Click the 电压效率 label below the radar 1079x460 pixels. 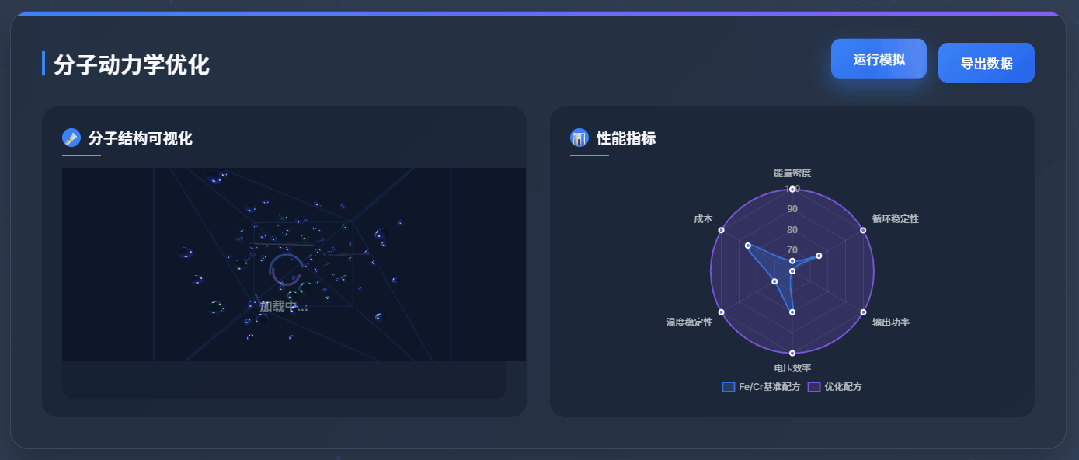click(792, 369)
